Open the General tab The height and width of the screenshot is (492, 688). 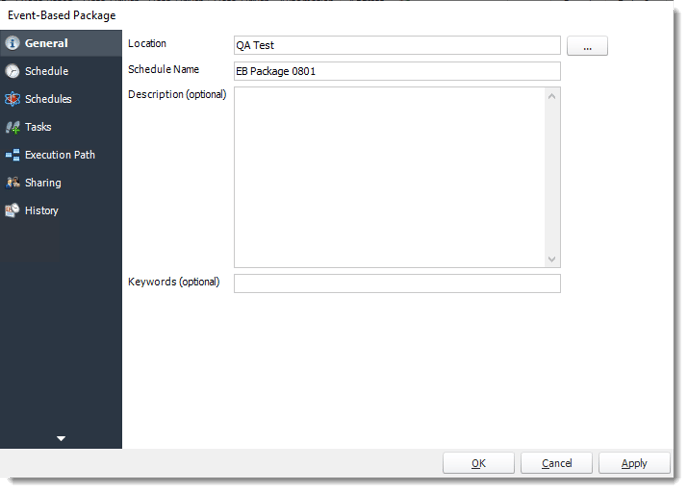click(61, 43)
